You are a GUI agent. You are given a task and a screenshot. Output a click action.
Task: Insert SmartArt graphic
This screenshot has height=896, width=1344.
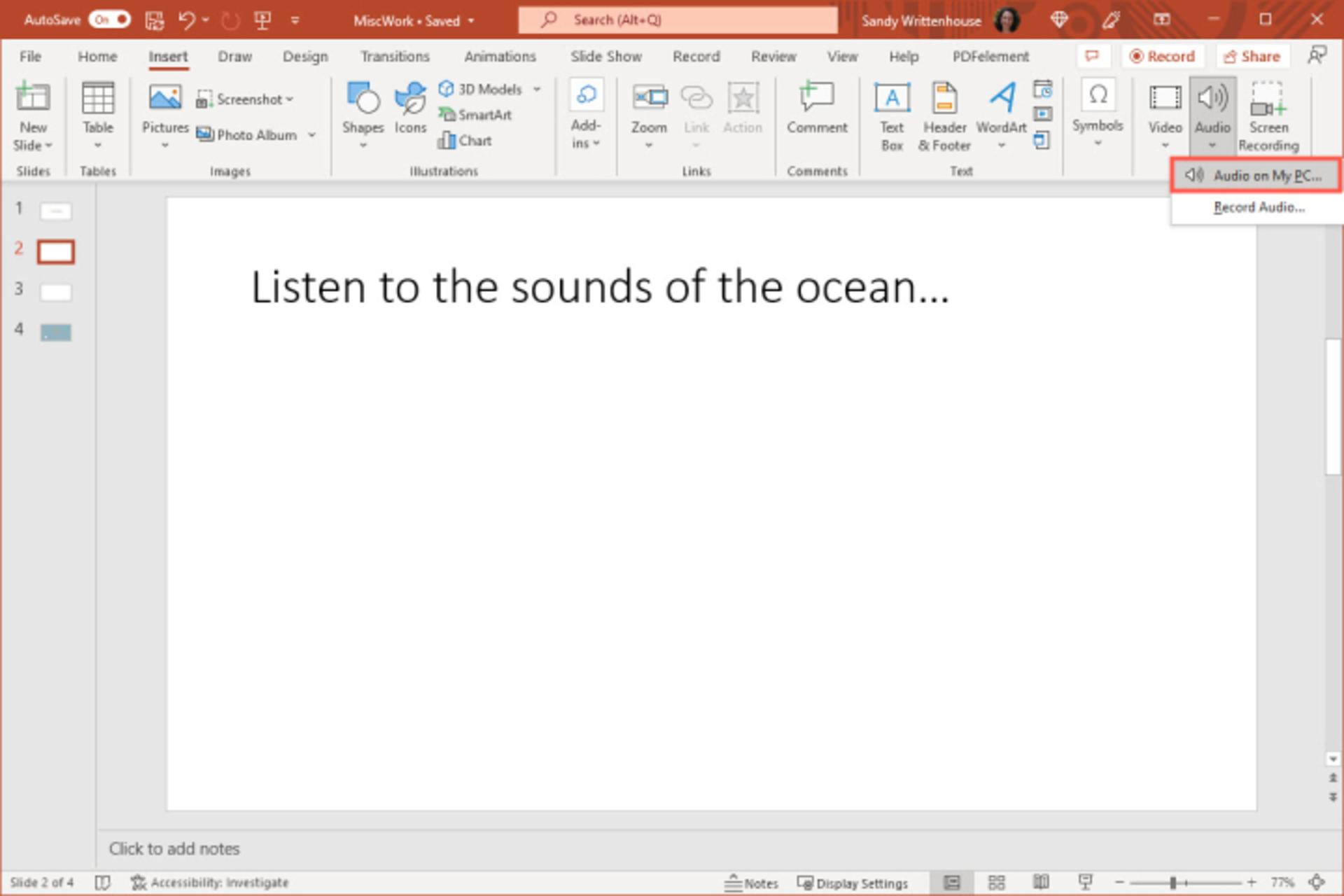[x=475, y=115]
